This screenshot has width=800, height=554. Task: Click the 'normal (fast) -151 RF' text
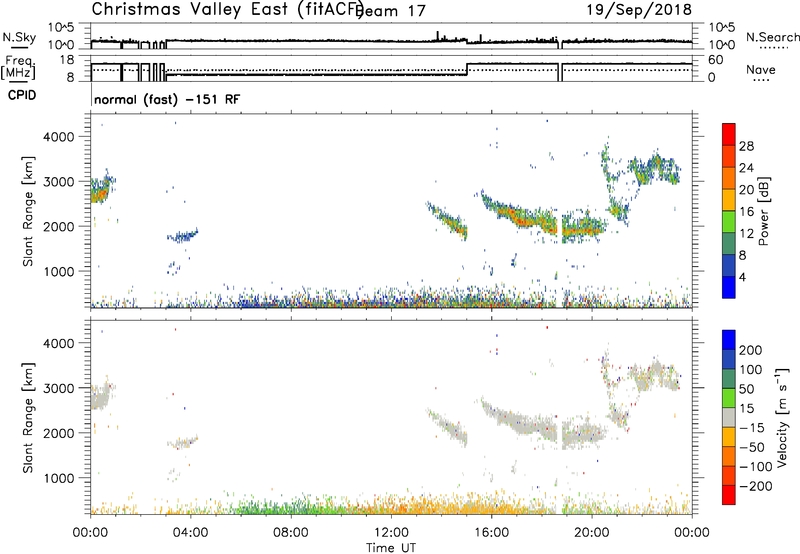[x=167, y=99]
